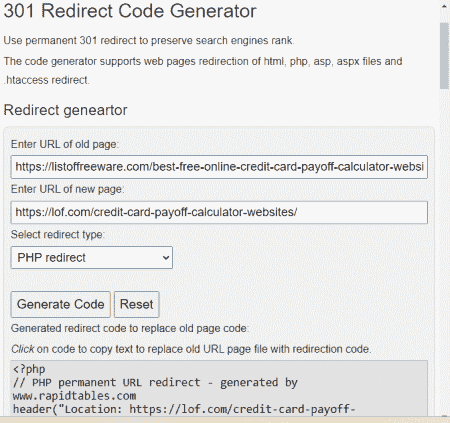This screenshot has height=423, width=450.
Task: Click the old page URL input field
Action: tap(219, 167)
